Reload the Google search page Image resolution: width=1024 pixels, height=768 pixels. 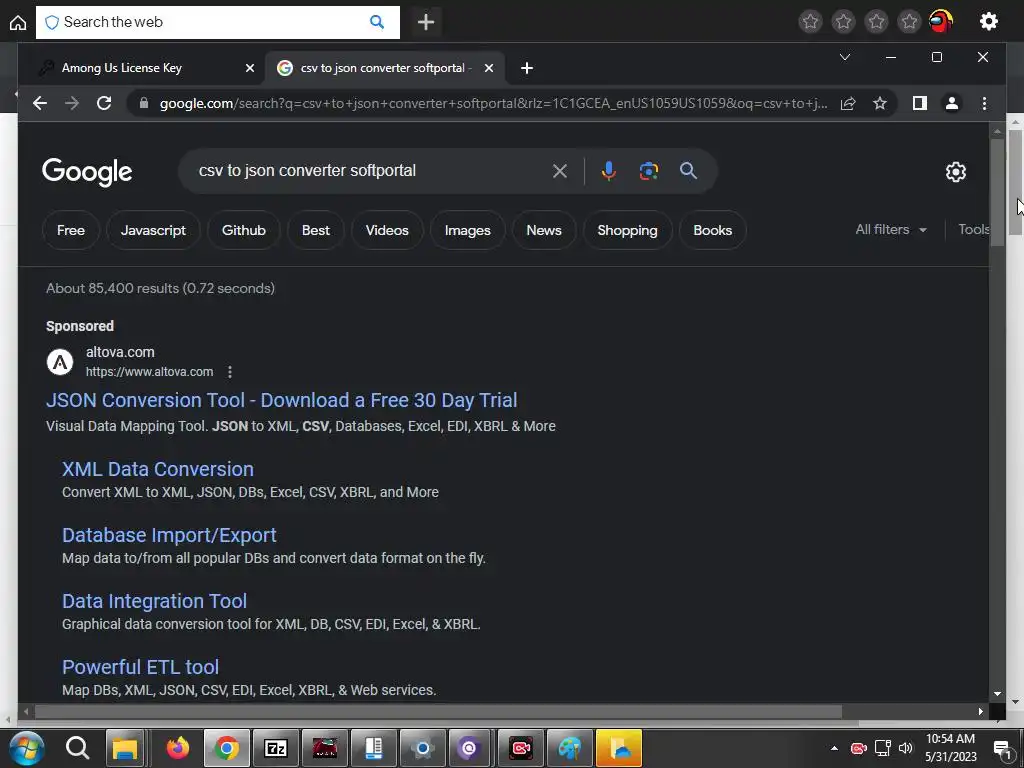tap(104, 103)
